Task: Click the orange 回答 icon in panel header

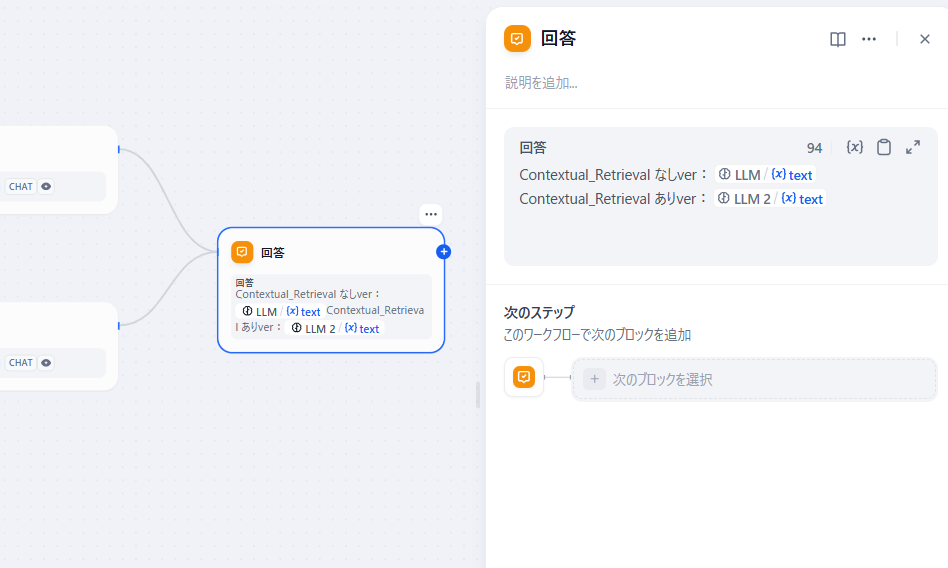Action: tap(517, 39)
